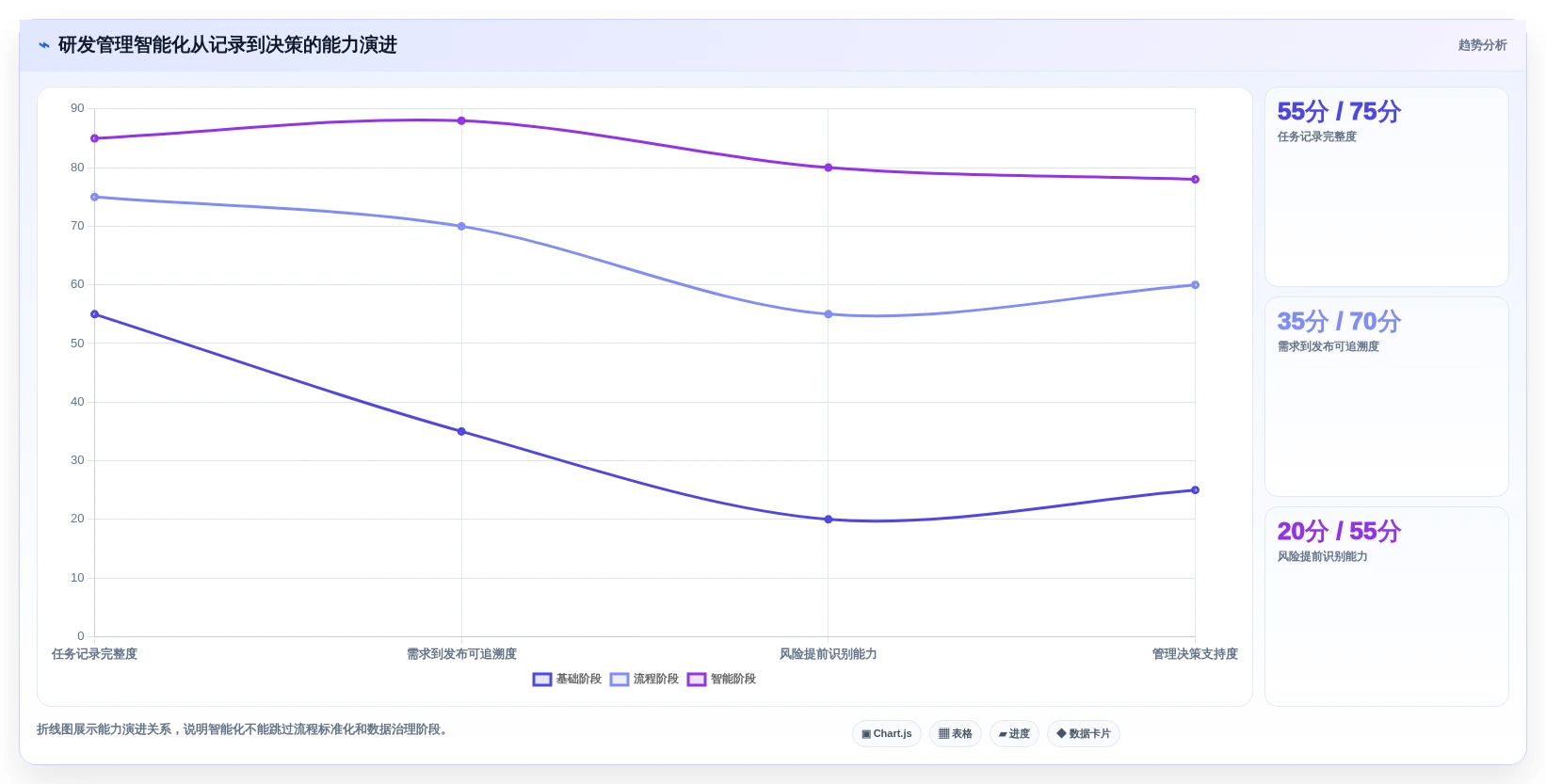Screen dimensions: 1546x784
Task: Select the 进度 tag chip
Action: [1014, 734]
